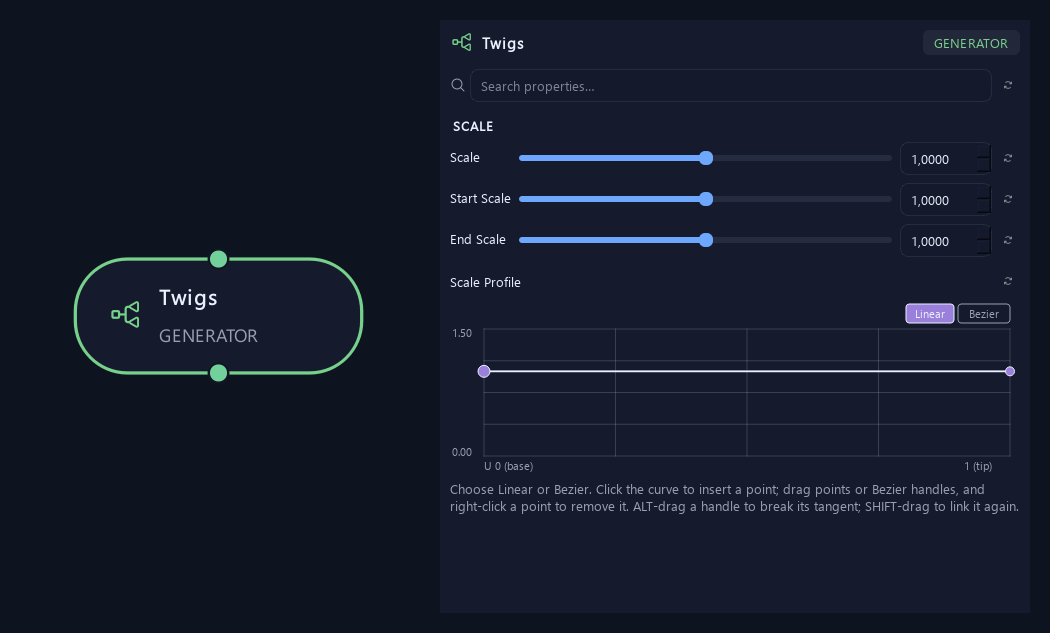This screenshot has width=1050, height=633.
Task: Reset the End Scale property
Action: tap(1008, 240)
